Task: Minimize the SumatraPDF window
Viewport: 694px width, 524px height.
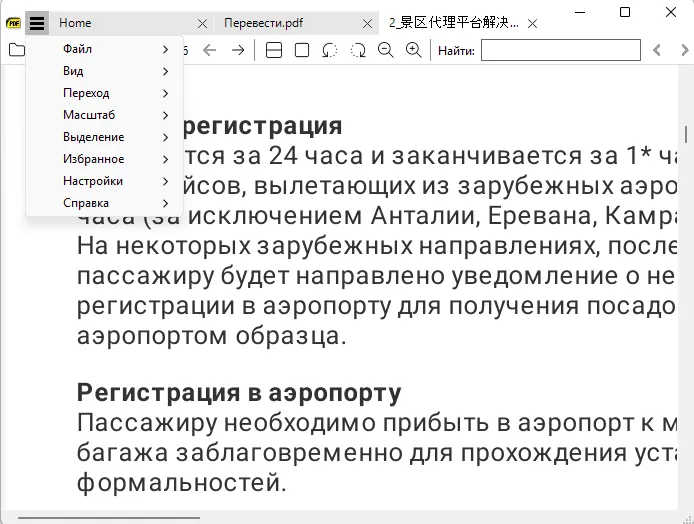Action: click(580, 12)
